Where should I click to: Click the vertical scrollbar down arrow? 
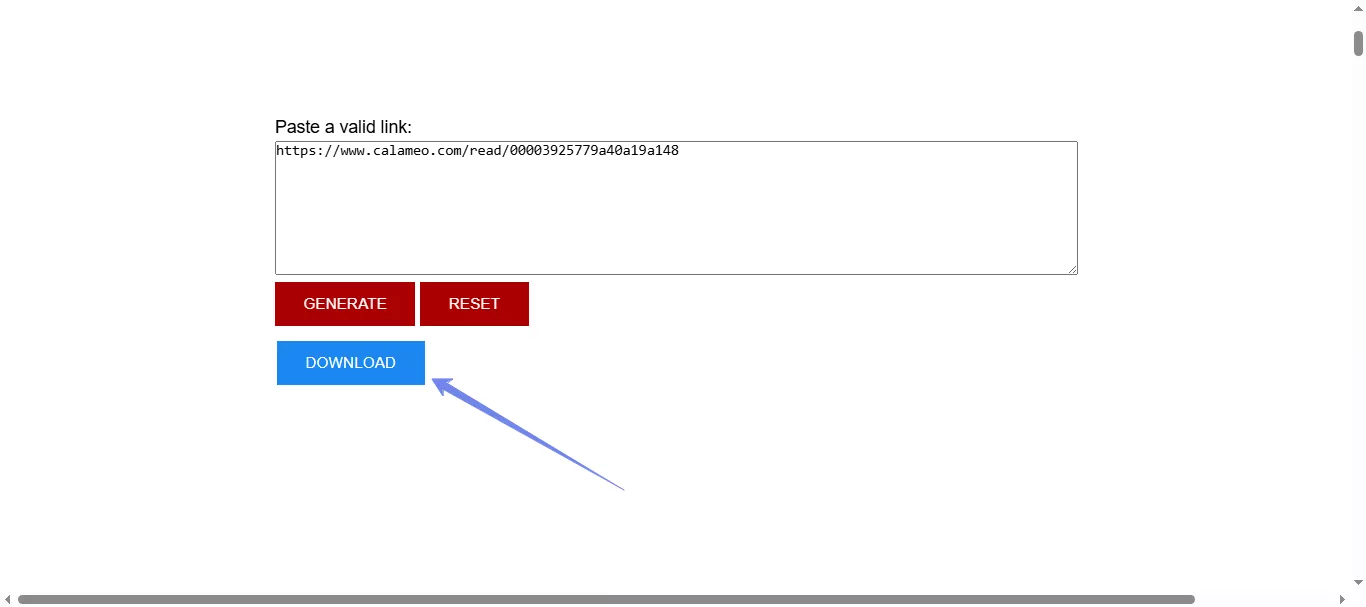pyautogui.click(x=1357, y=583)
